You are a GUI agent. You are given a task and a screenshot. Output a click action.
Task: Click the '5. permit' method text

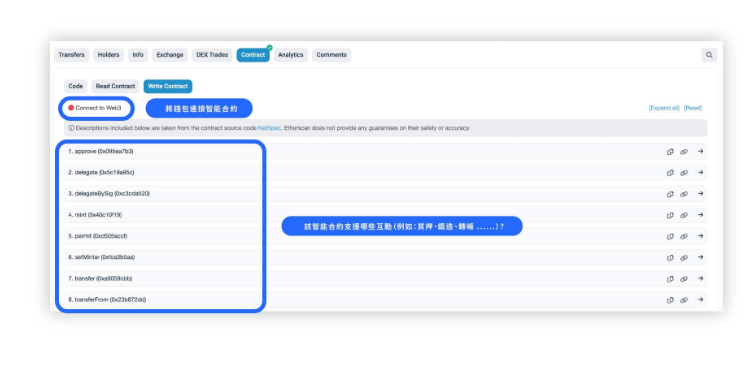97,236
